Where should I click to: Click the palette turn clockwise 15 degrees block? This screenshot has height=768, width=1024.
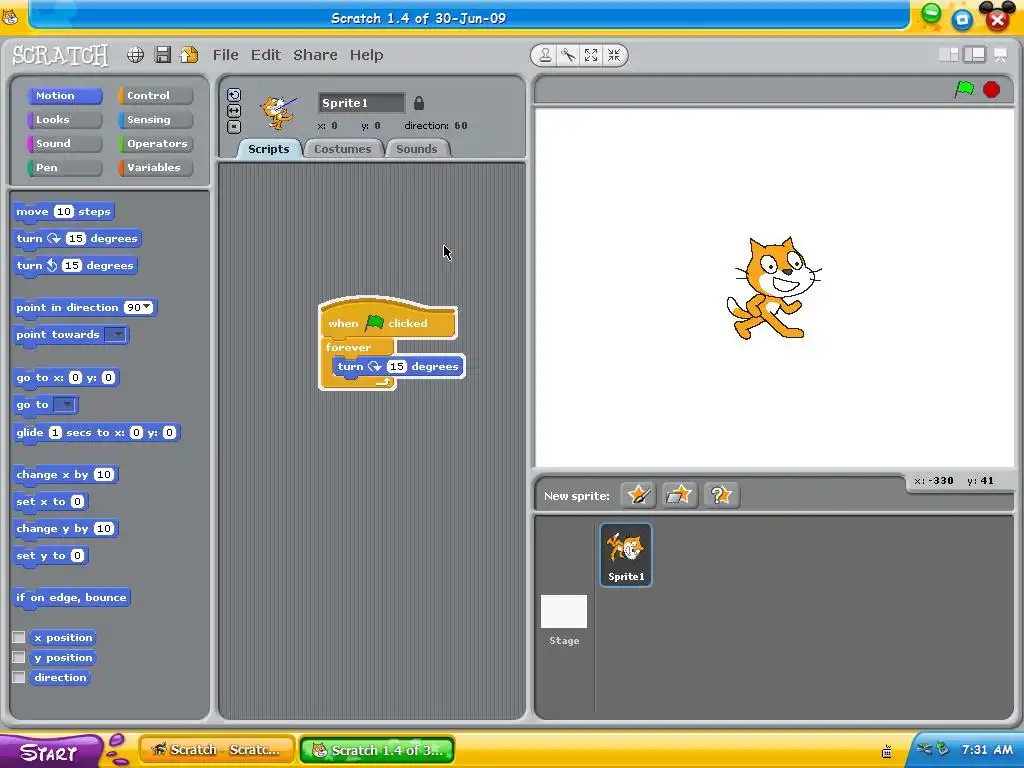[77, 239]
